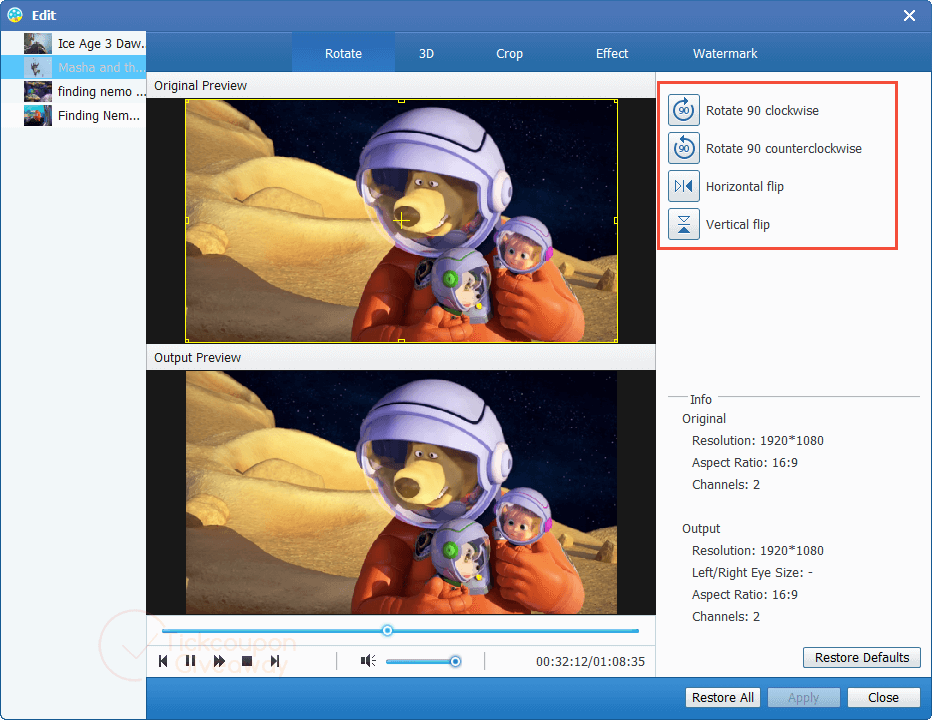Screen dimensions: 932x720
Task: Click the crop center crosshair in Original Preview
Action: click(x=401, y=221)
